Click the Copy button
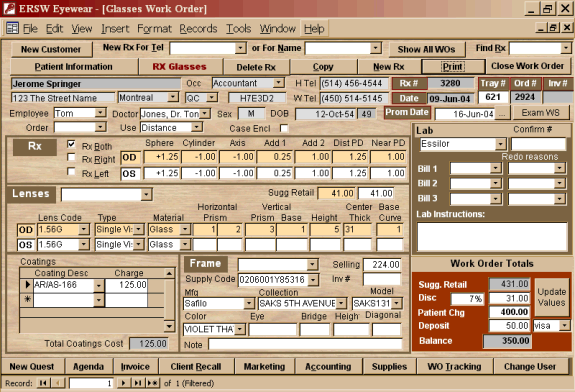Image resolution: width=575 pixels, height=392 pixels. pyautogui.click(x=323, y=67)
